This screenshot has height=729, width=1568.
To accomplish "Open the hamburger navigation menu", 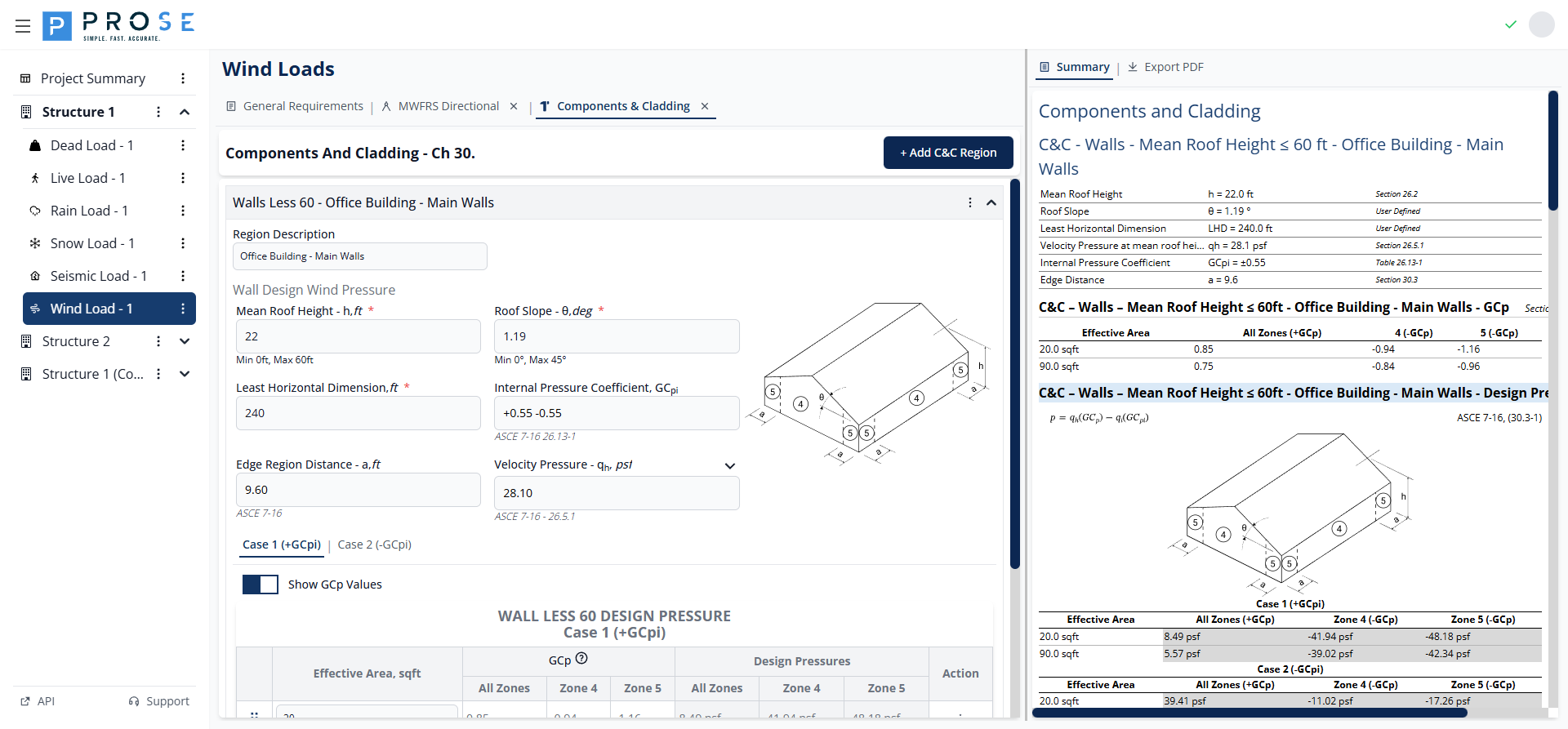I will (x=23, y=26).
